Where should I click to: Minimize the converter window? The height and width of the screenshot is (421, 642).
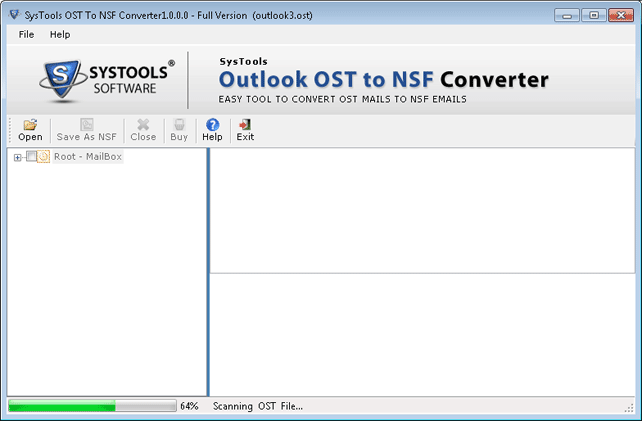pyautogui.click(x=567, y=16)
